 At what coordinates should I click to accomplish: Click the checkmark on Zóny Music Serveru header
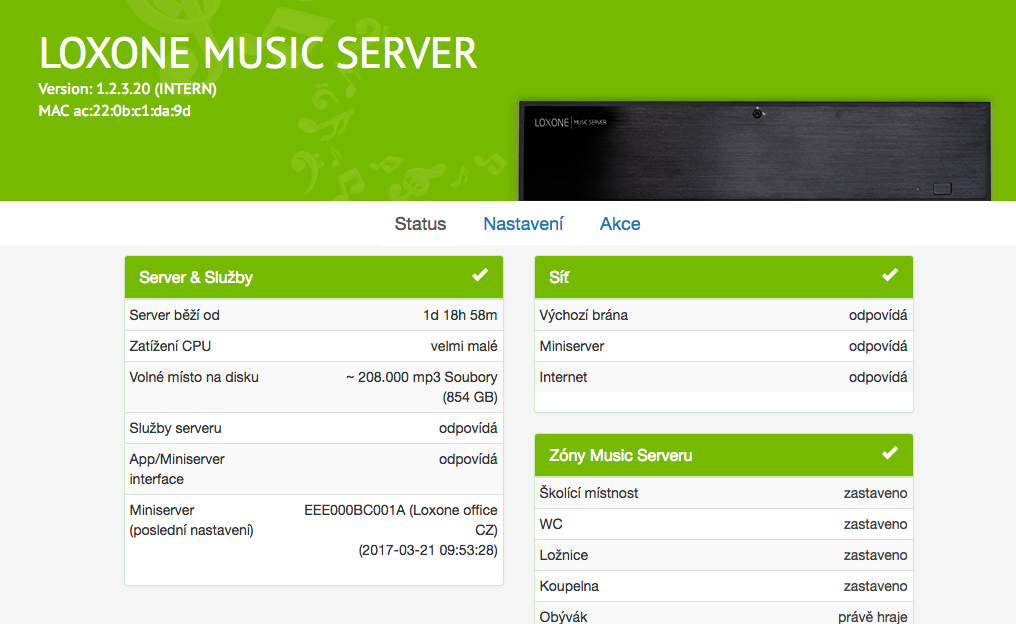coord(888,454)
